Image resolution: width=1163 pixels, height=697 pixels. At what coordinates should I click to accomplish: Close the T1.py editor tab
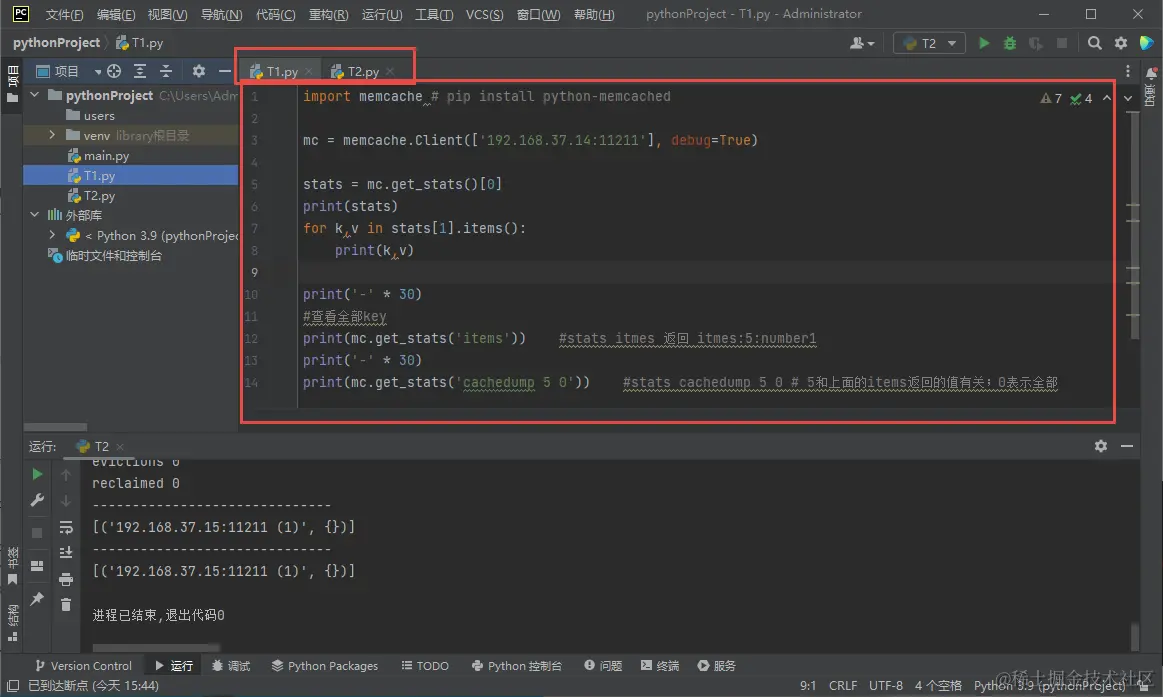(309, 71)
